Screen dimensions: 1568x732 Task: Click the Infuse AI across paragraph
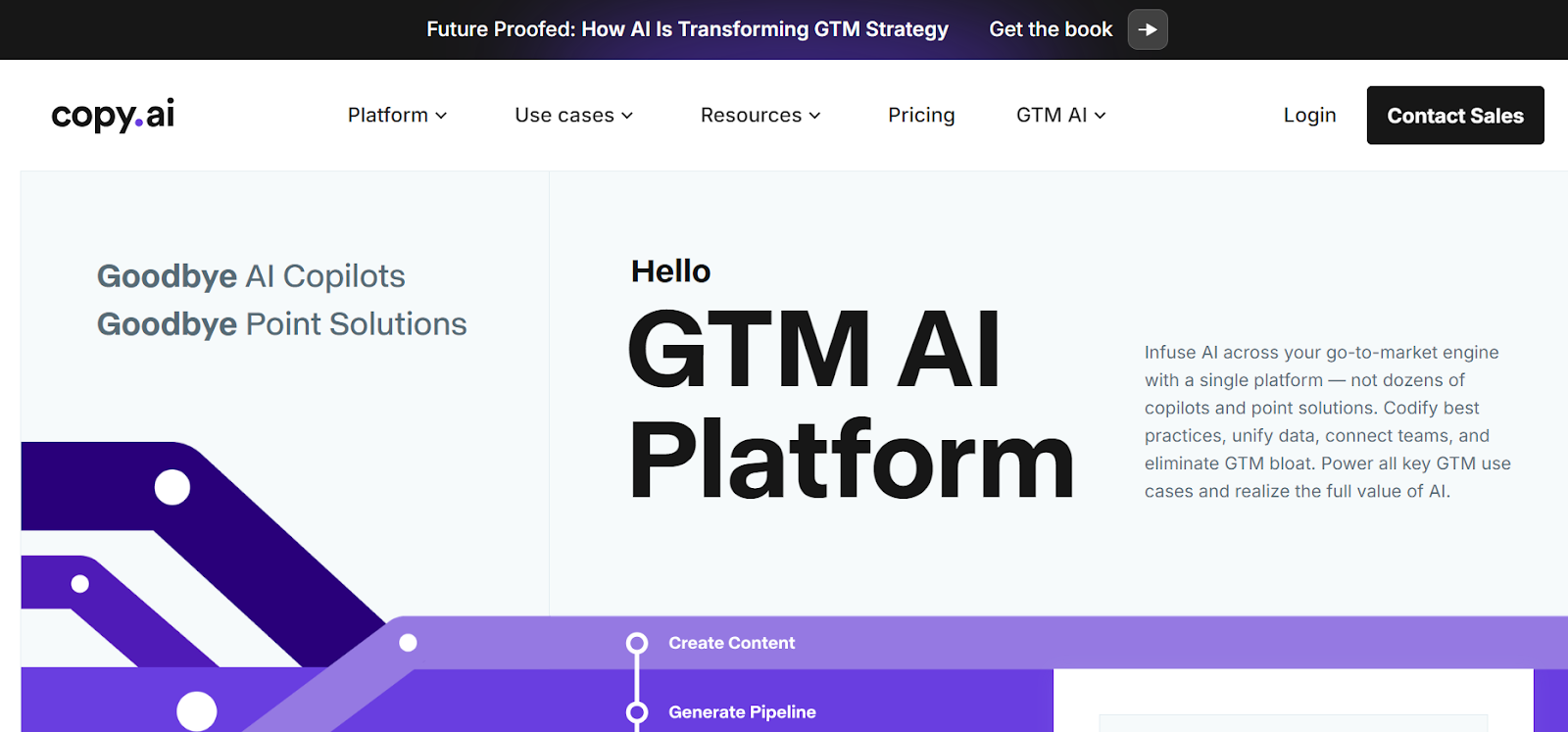1328,421
